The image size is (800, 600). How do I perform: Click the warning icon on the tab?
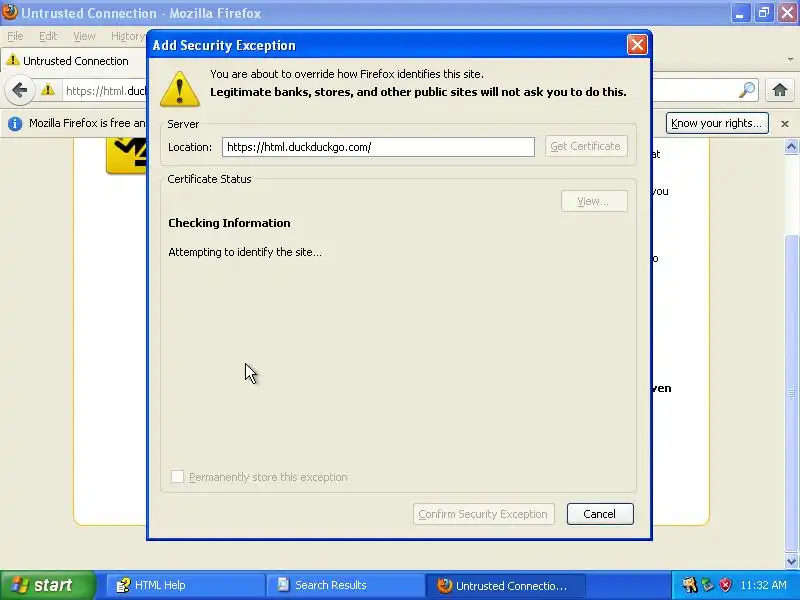(13, 60)
